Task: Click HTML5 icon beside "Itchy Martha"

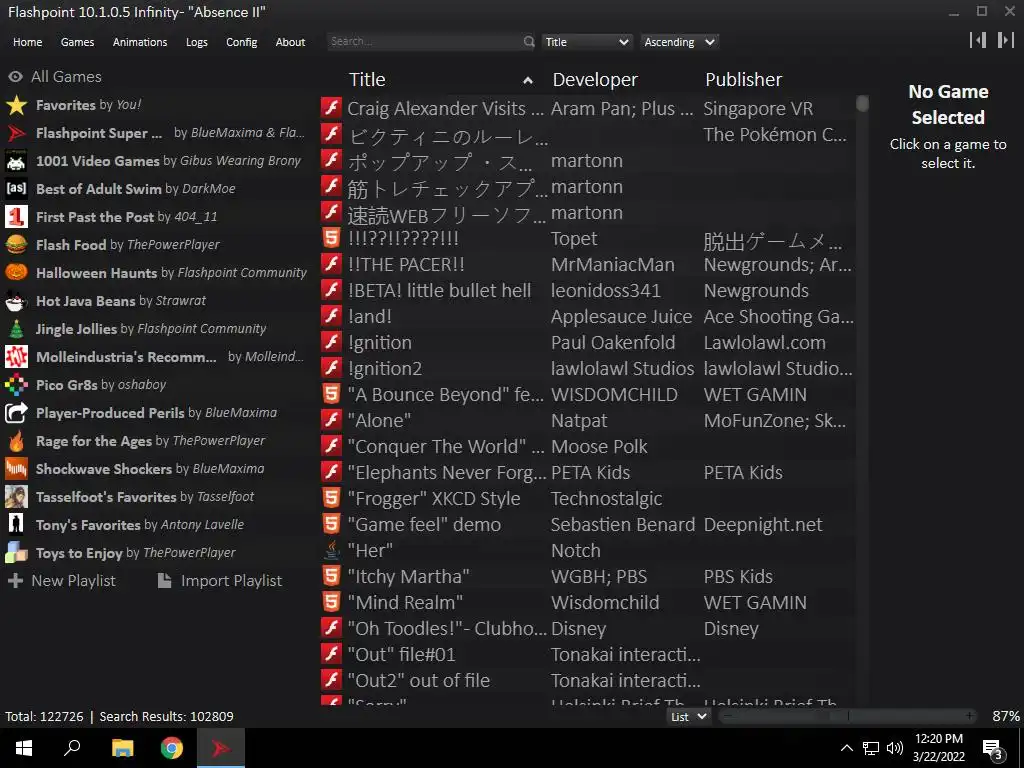Action: [332, 576]
